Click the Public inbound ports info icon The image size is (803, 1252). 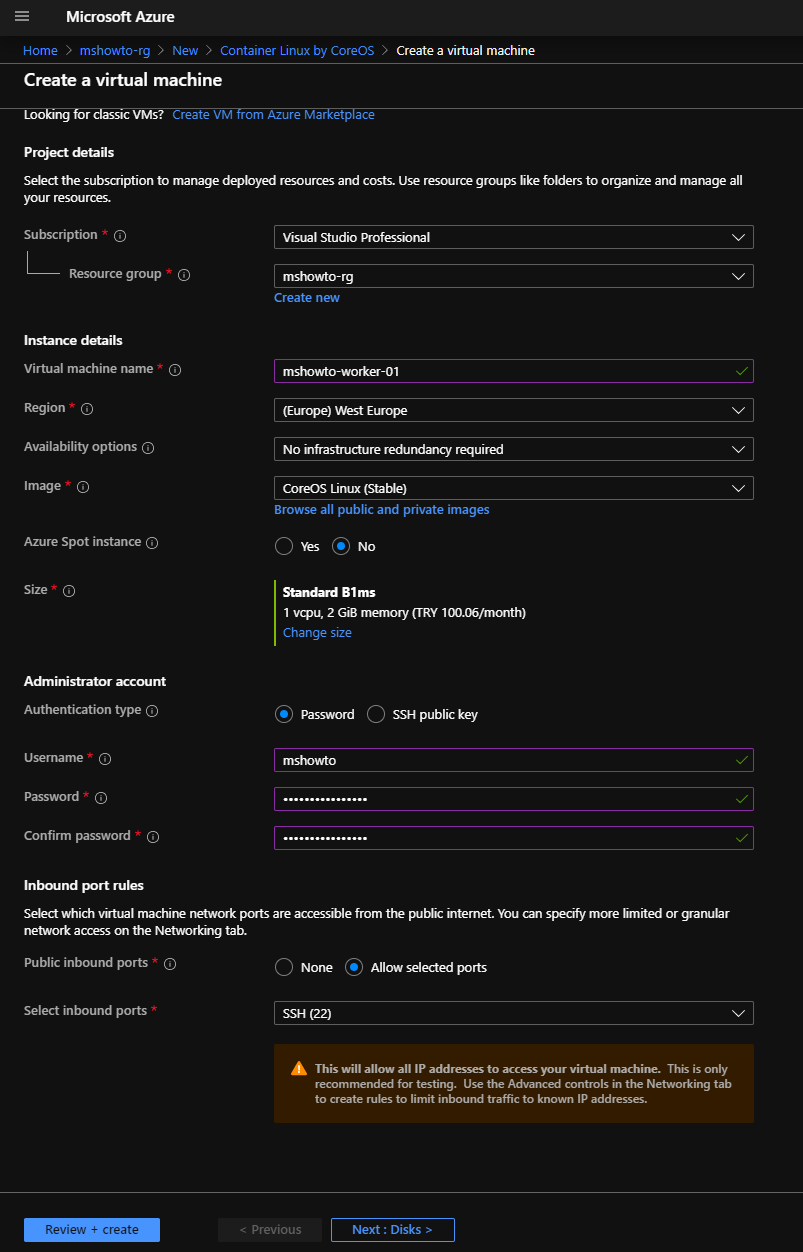point(170,964)
